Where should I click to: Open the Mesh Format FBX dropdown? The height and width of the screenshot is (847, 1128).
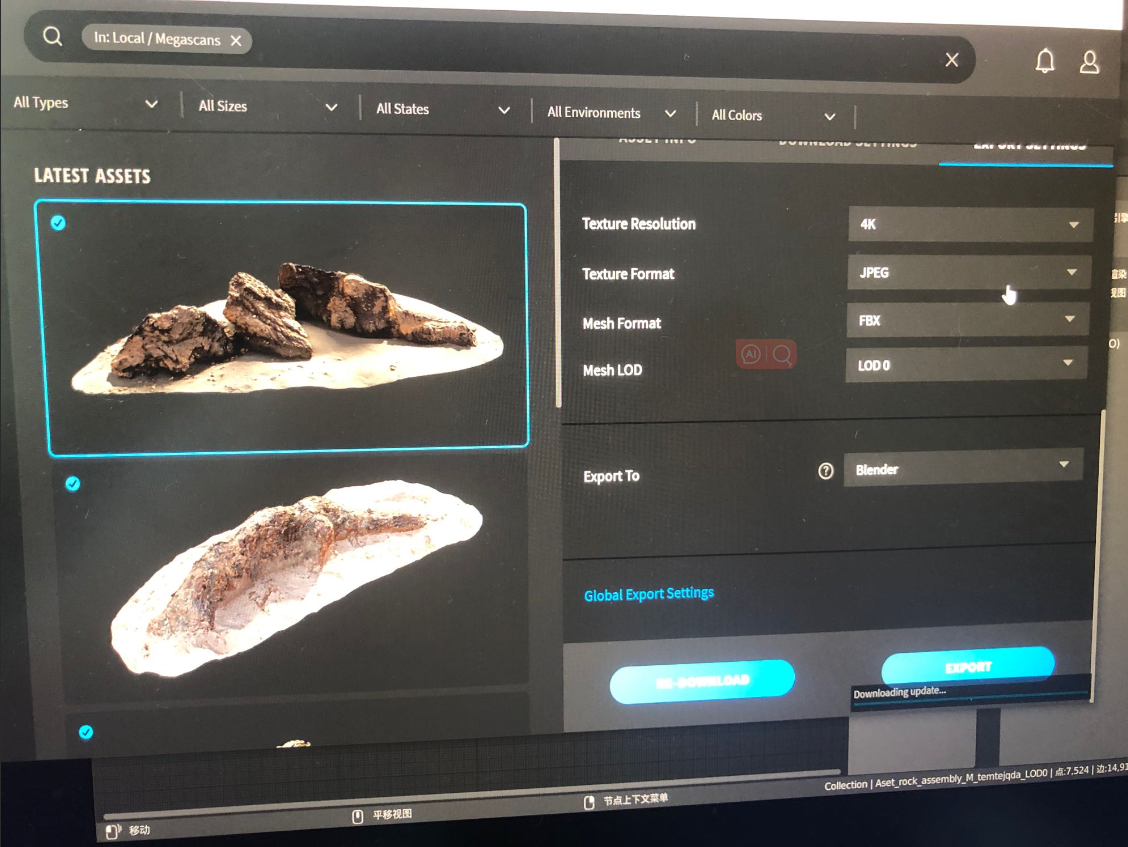point(968,320)
